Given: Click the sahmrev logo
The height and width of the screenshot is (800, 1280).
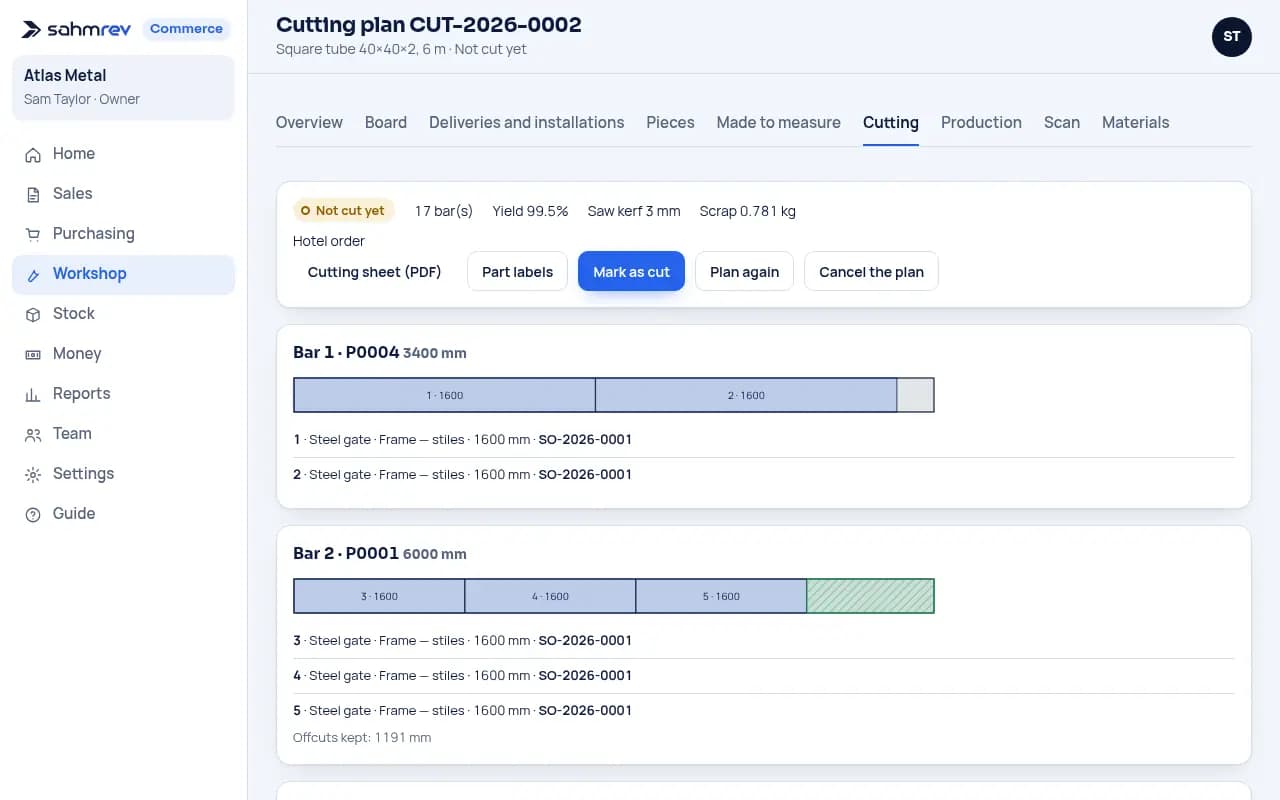Looking at the screenshot, I should click(x=76, y=29).
